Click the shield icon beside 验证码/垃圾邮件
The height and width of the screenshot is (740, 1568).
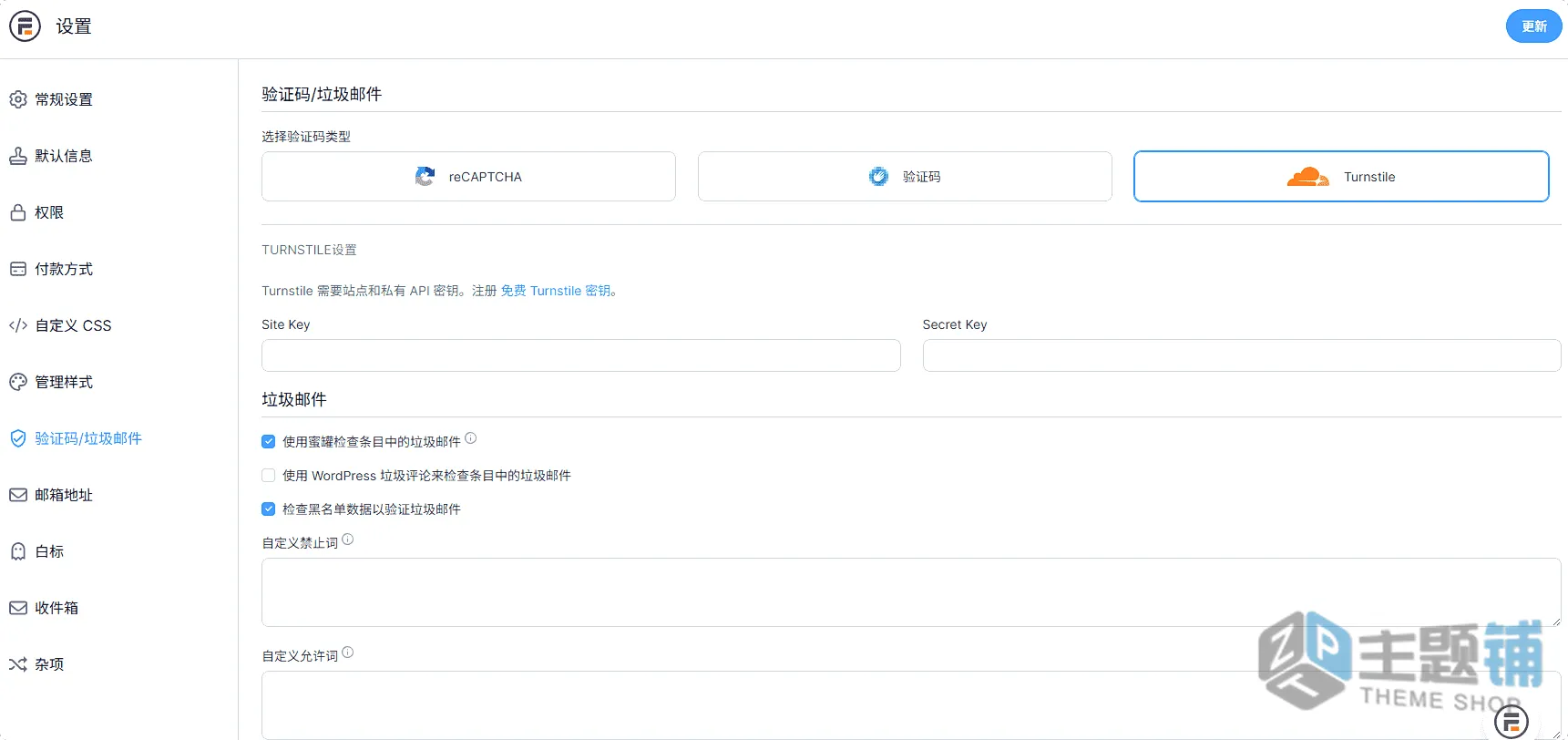point(18,438)
